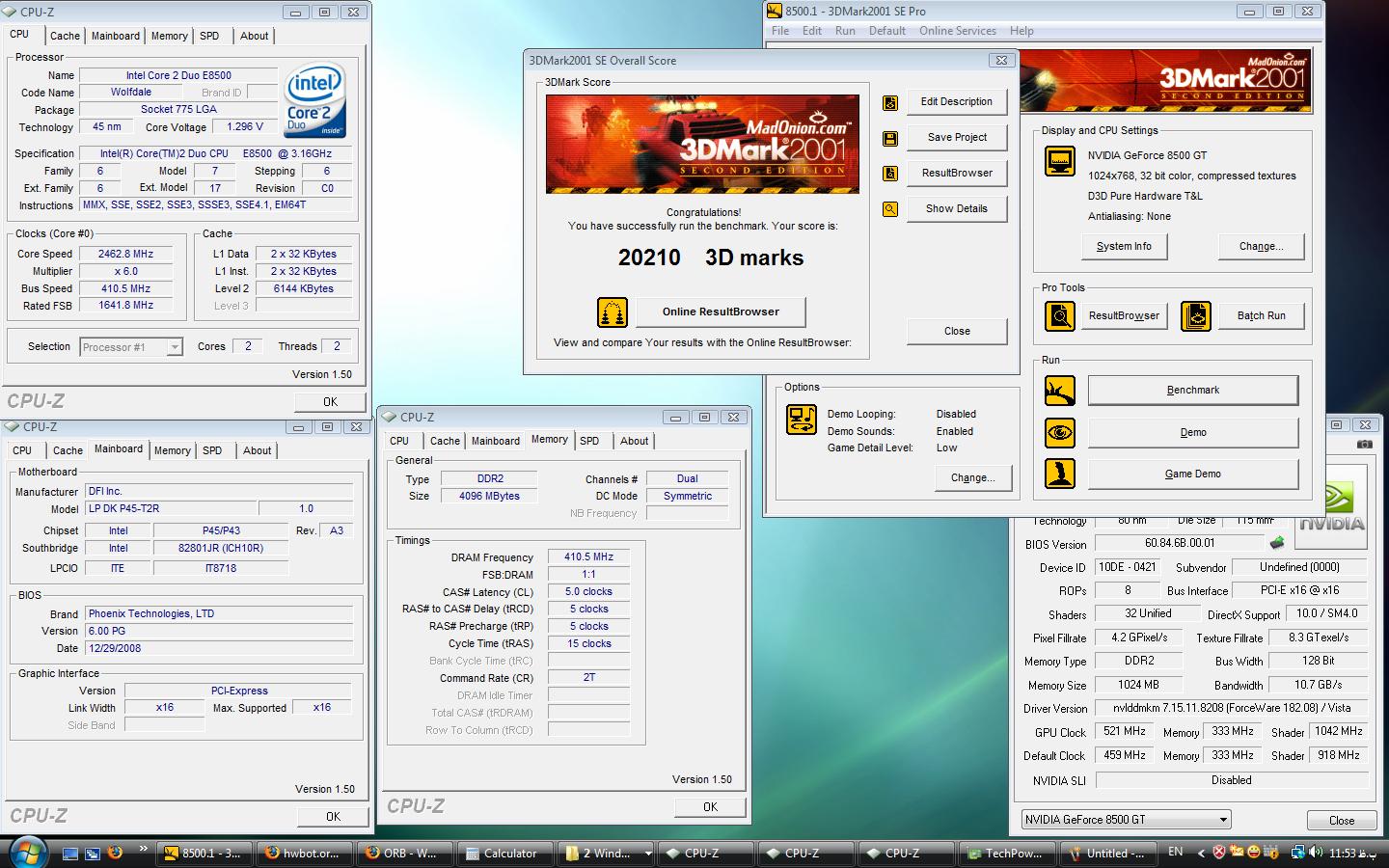Click the Options panel computer icon
1389x868 pixels.
(x=802, y=420)
